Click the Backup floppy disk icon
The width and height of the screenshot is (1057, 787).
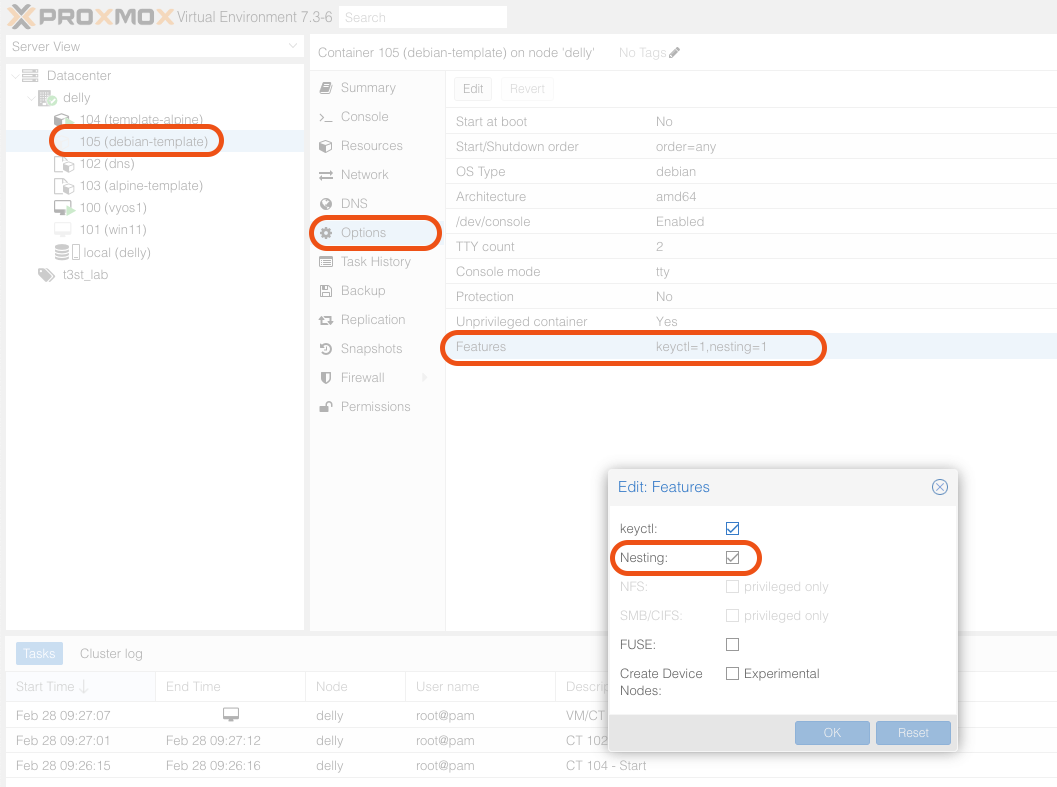tap(326, 291)
